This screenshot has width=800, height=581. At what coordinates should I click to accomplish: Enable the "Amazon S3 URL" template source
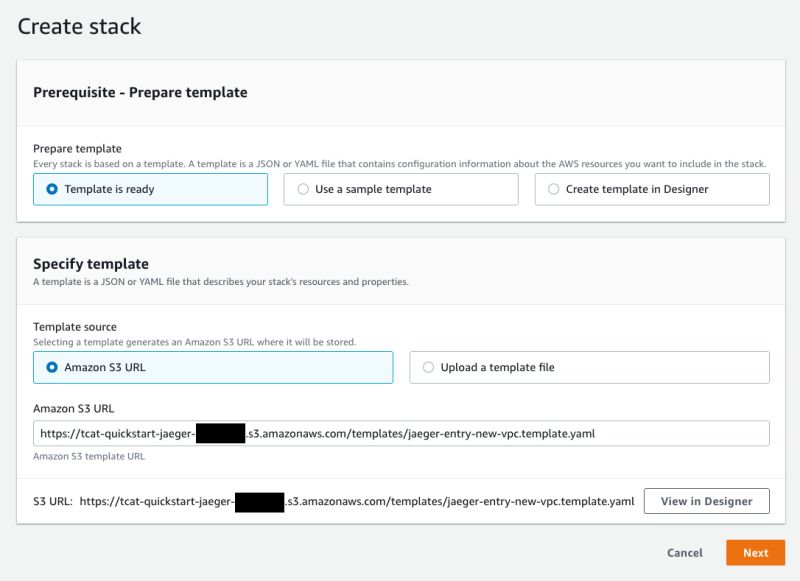coord(52,368)
